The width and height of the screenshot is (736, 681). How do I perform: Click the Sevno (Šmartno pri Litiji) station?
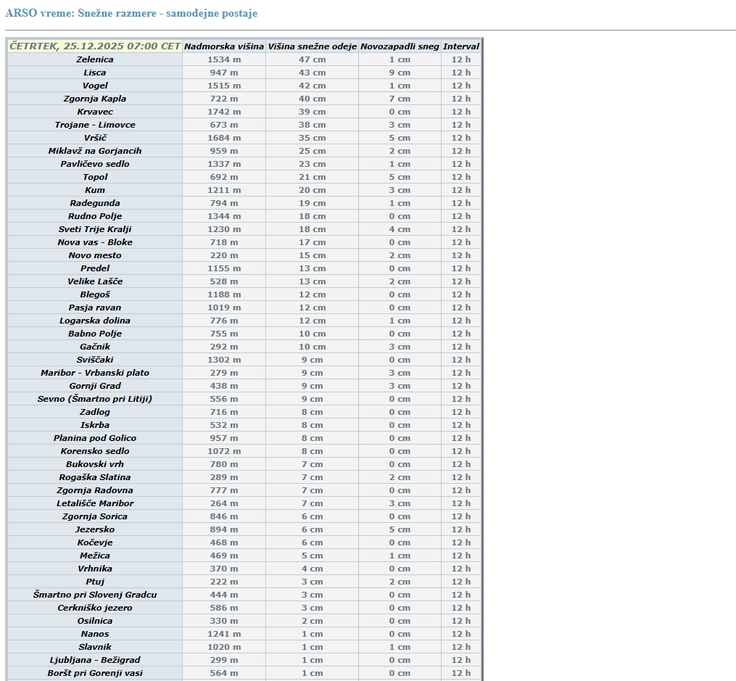tap(95, 399)
